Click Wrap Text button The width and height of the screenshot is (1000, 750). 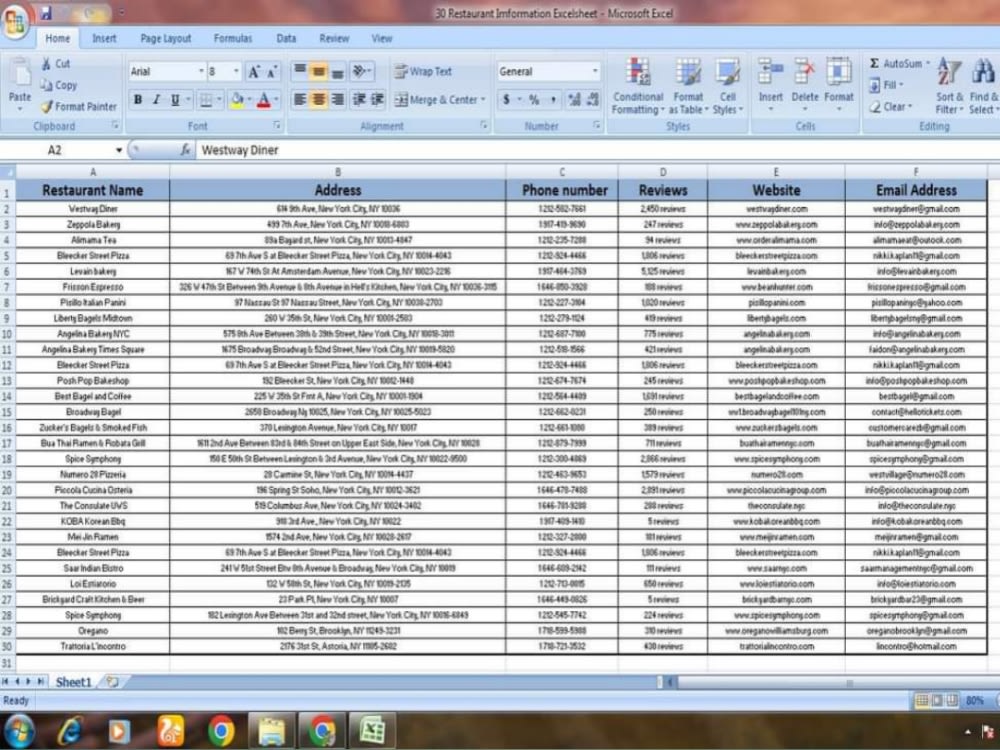pos(423,71)
